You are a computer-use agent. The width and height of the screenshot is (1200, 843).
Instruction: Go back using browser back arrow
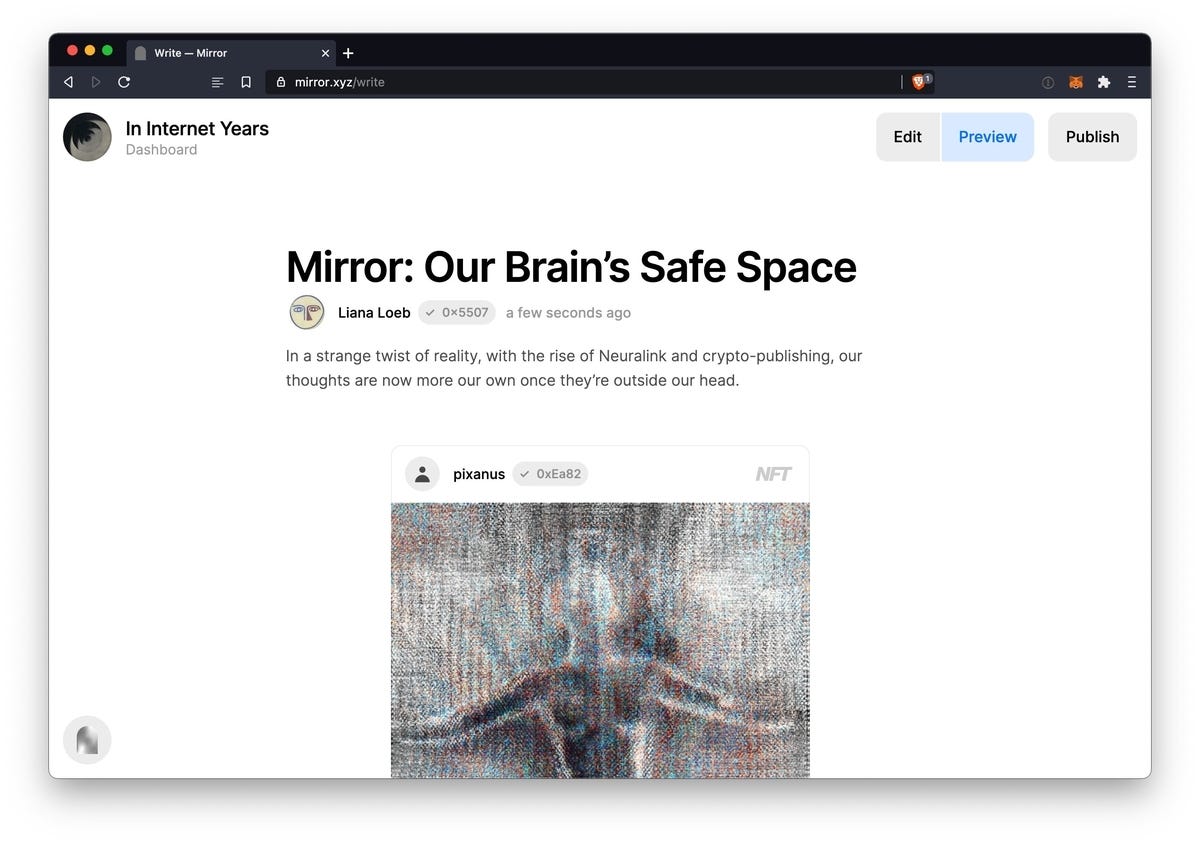[68, 82]
